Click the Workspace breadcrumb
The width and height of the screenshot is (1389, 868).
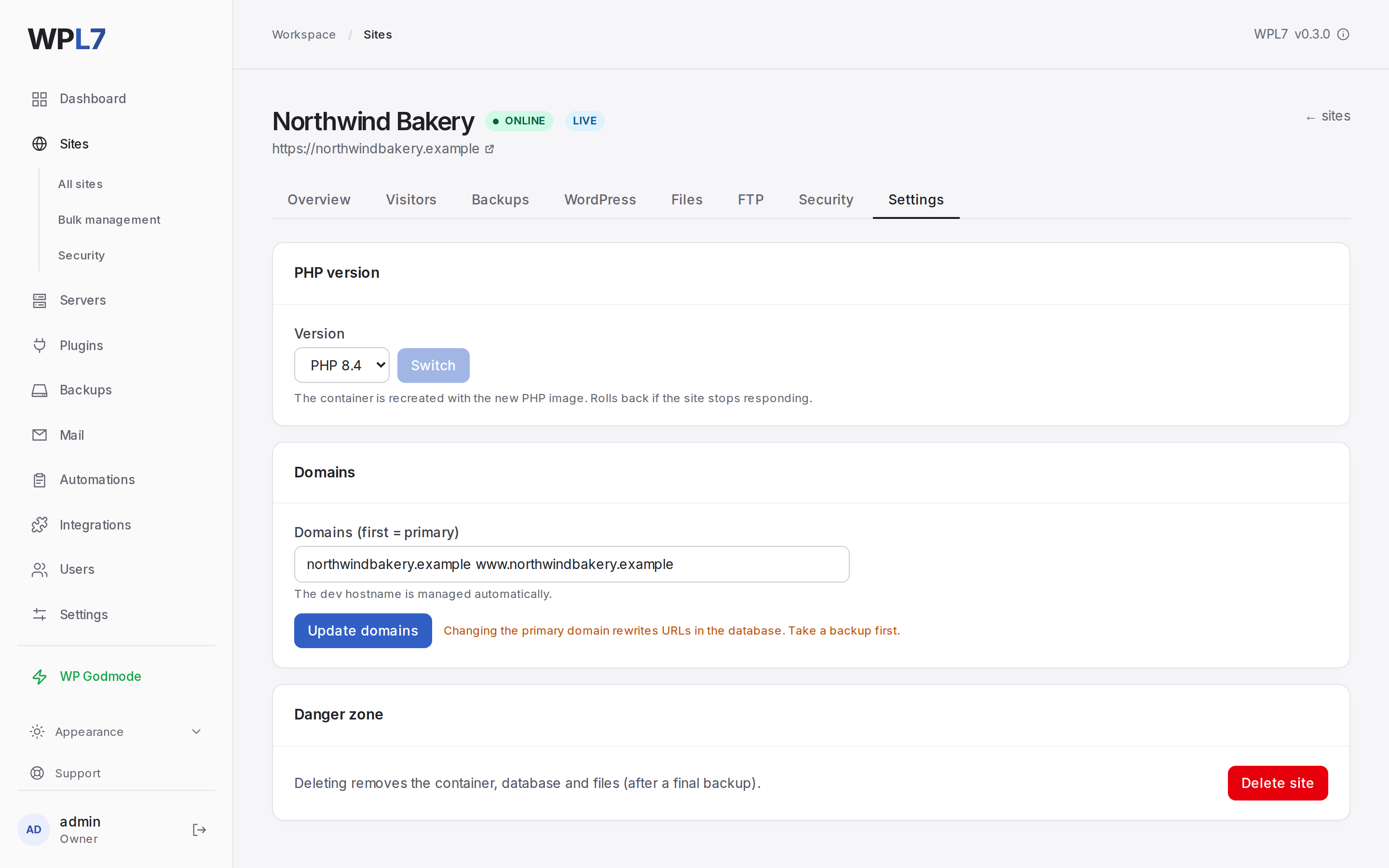[x=304, y=34]
